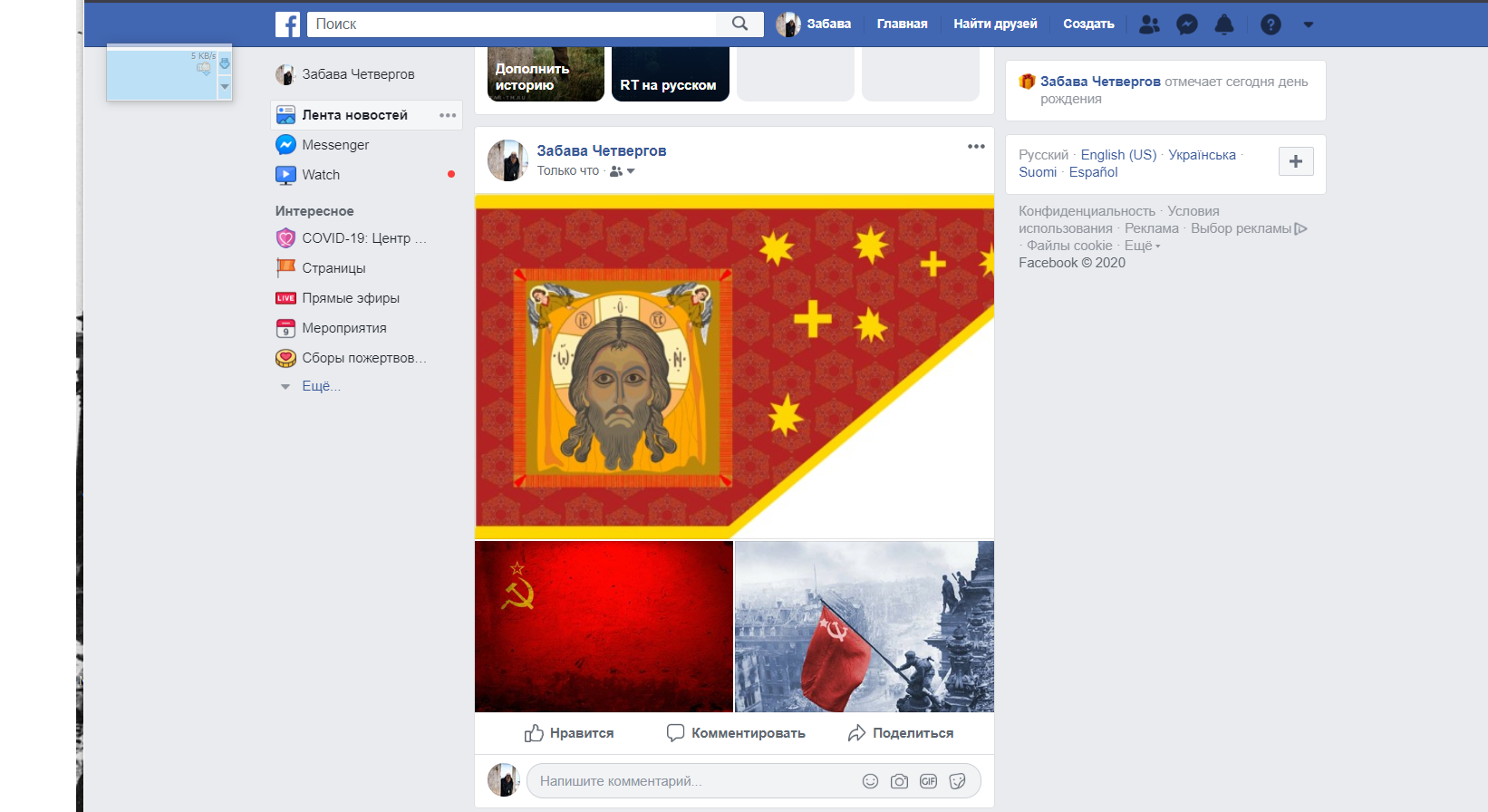Go to Главная in top bar
This screenshot has width=1488, height=812.
point(902,24)
